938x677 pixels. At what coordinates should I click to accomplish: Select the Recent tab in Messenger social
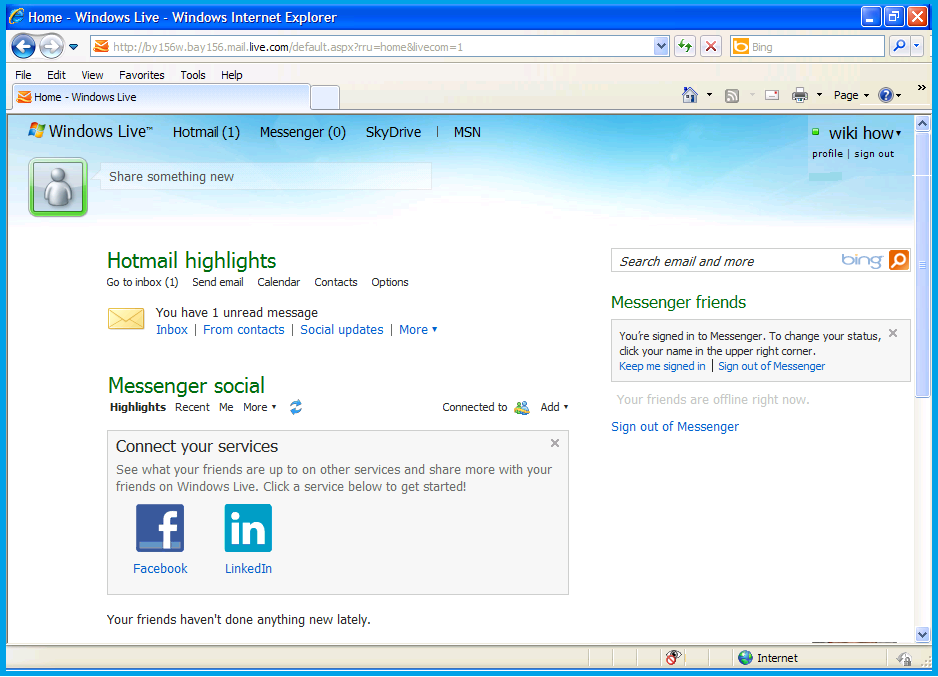(192, 407)
